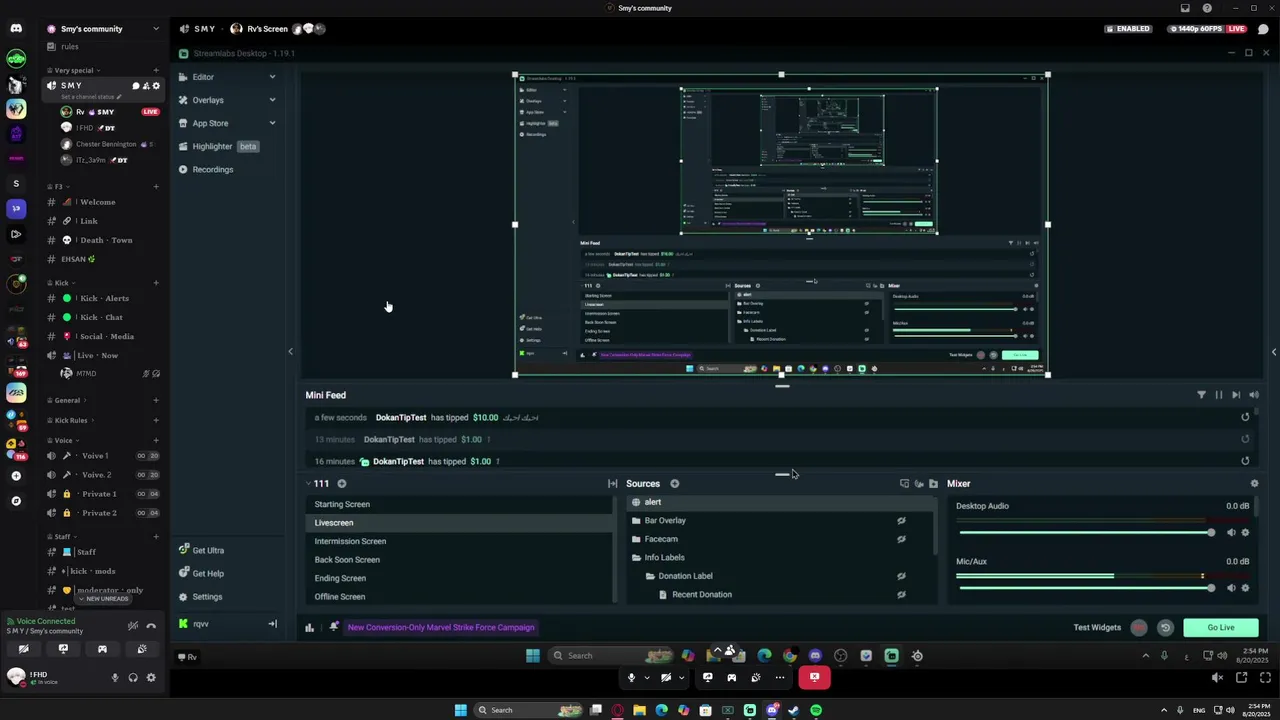The height and width of the screenshot is (720, 1280).
Task: Open Steam from the Windows taskbar
Action: 794,710
